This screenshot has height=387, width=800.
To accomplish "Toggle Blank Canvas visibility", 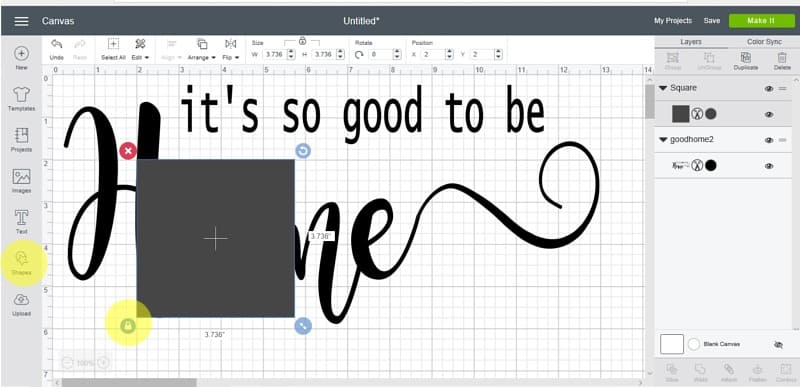I will coord(778,345).
